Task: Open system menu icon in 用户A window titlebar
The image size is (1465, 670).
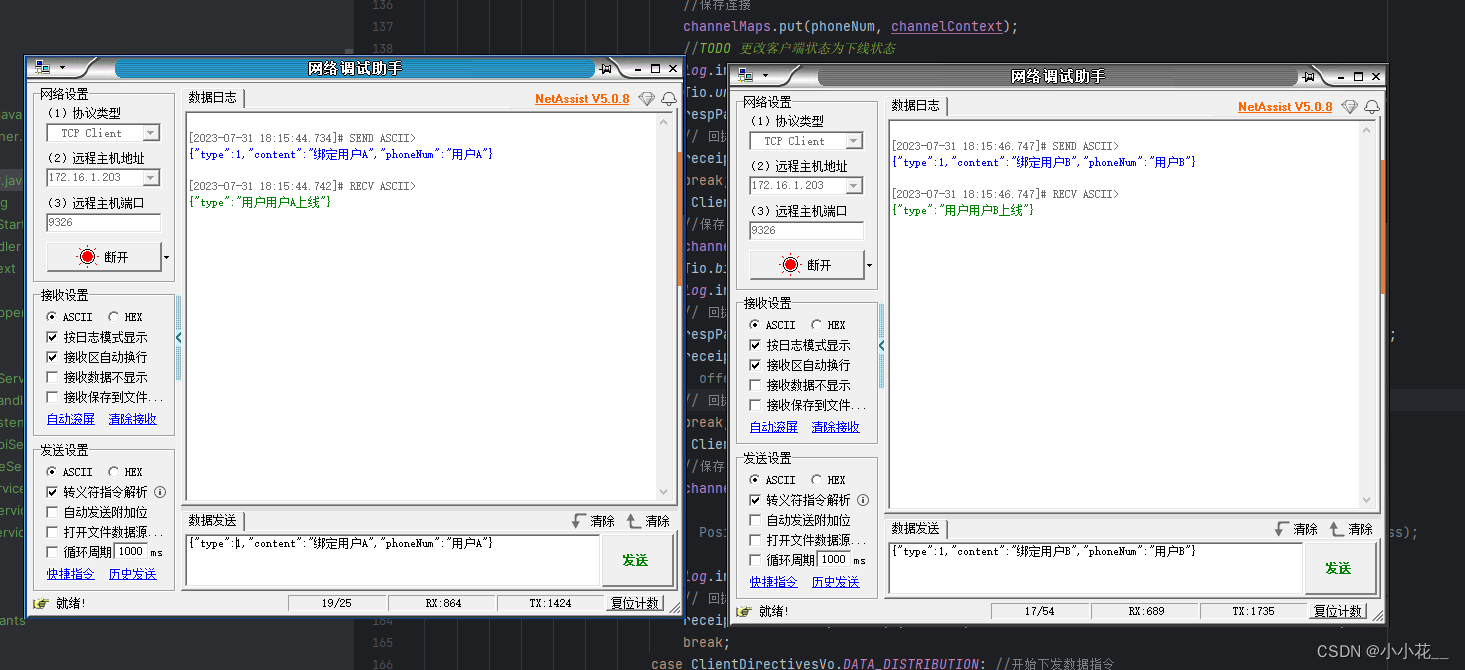Action: point(42,67)
